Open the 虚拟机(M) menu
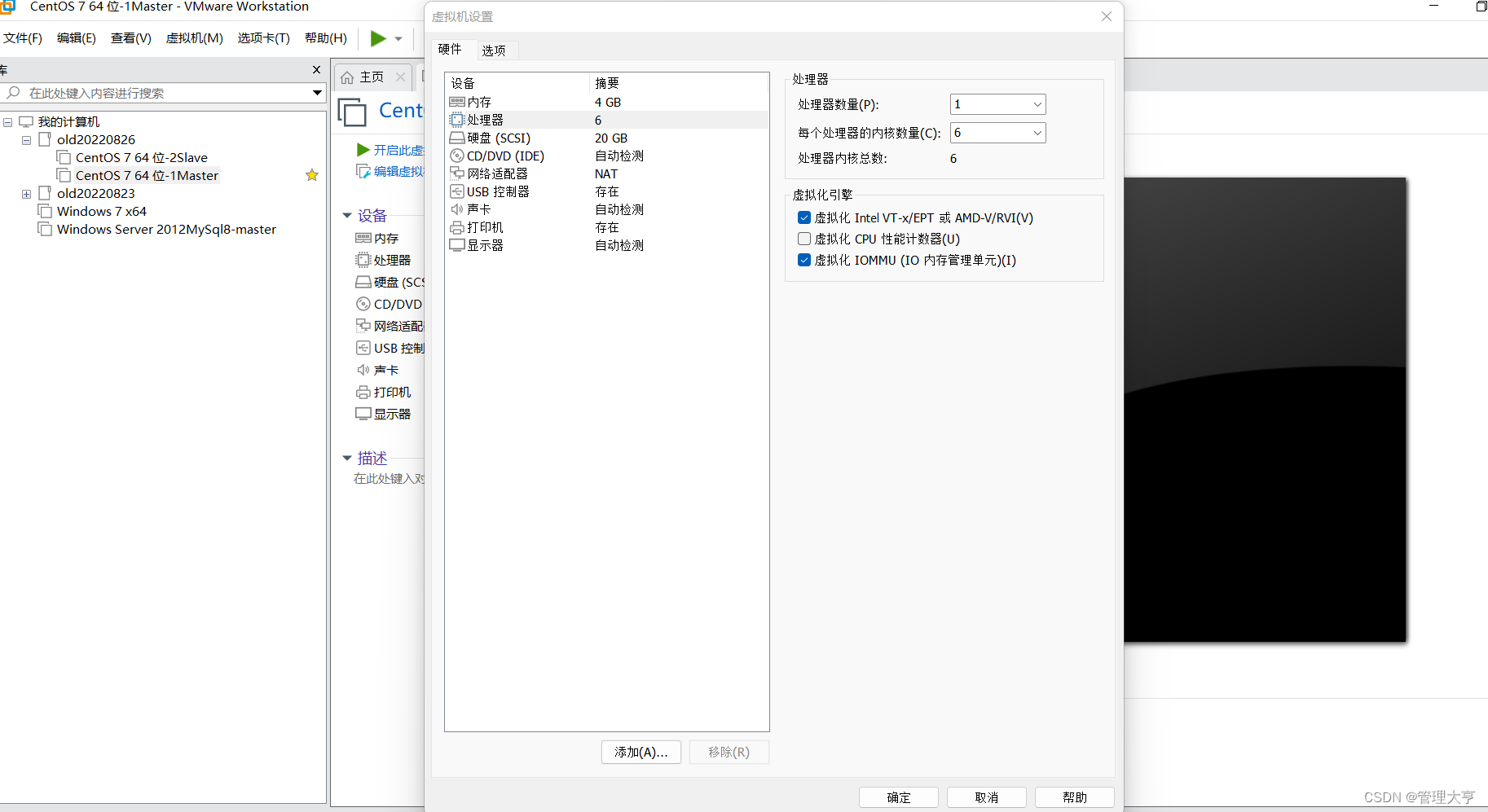Image resolution: width=1488 pixels, height=812 pixels. point(194,38)
